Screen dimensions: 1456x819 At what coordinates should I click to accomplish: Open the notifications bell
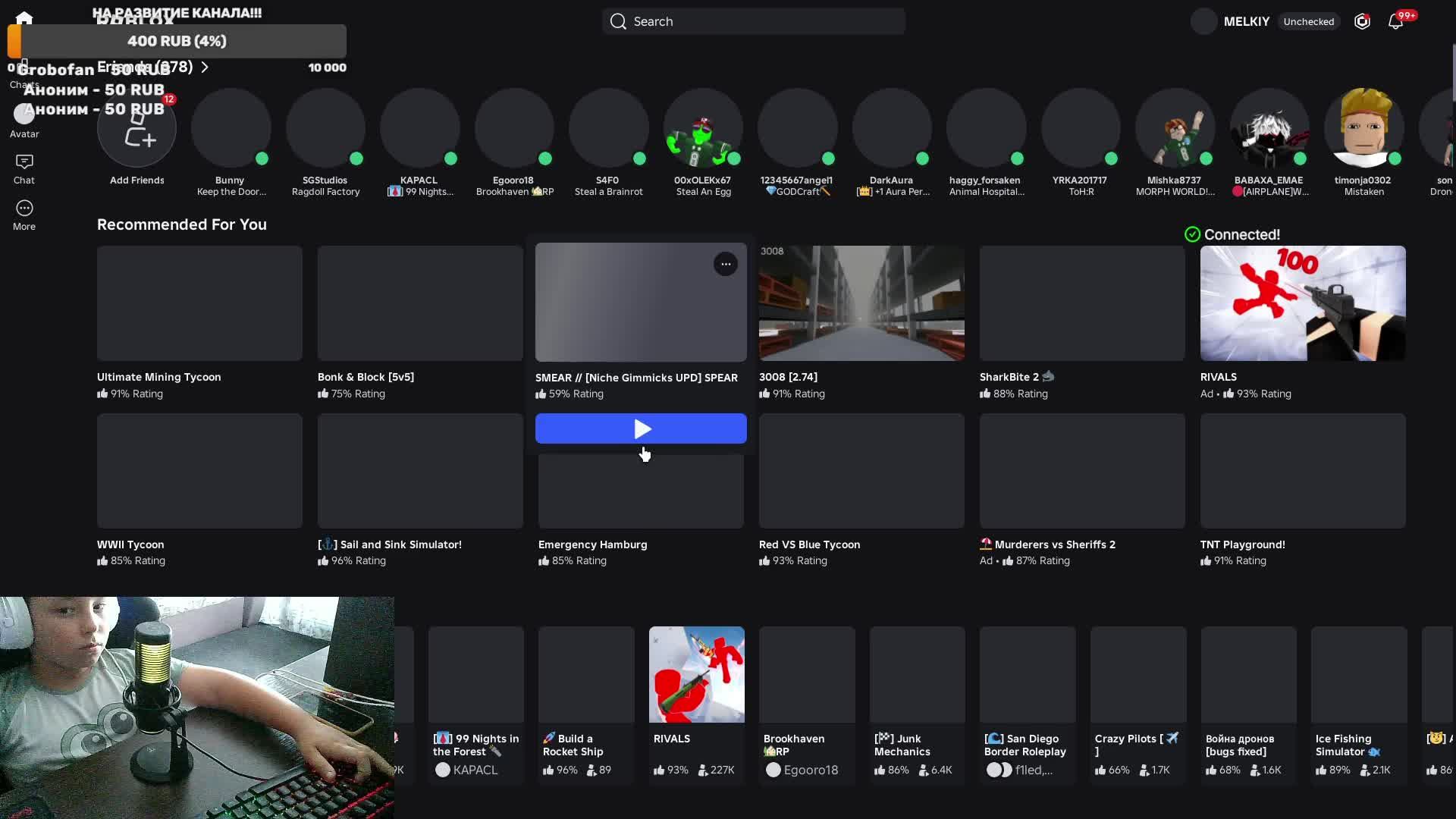click(1395, 21)
